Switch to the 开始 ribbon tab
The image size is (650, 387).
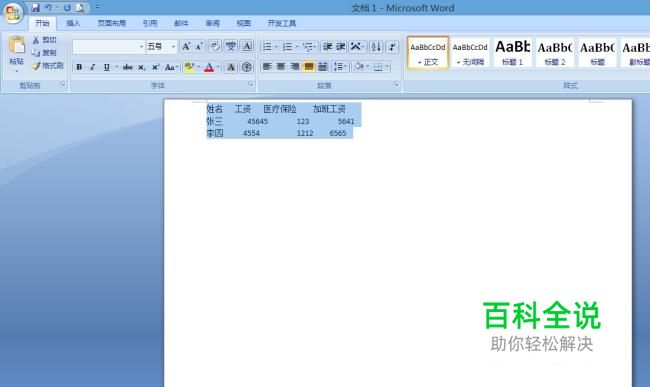(x=42, y=23)
